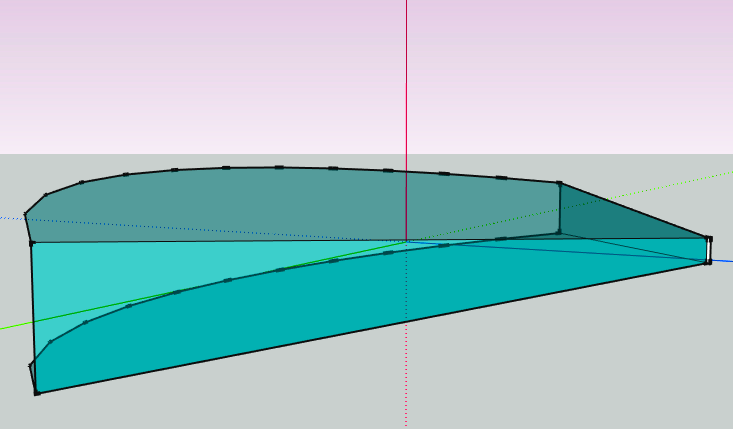Click the small rectangle at the model's right tip
The image size is (733, 429).
tap(709, 250)
